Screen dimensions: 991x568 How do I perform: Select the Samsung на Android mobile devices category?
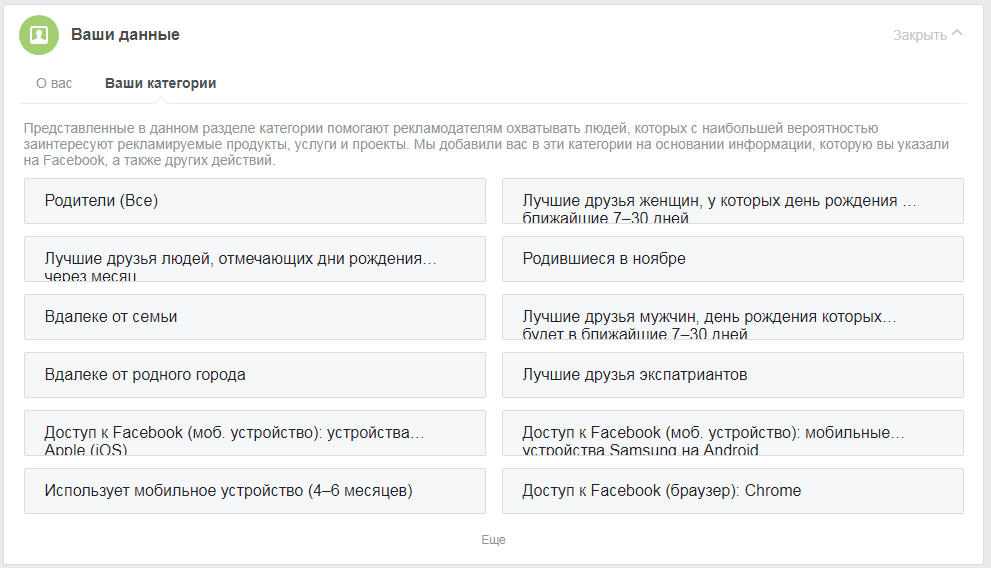[x=733, y=433]
